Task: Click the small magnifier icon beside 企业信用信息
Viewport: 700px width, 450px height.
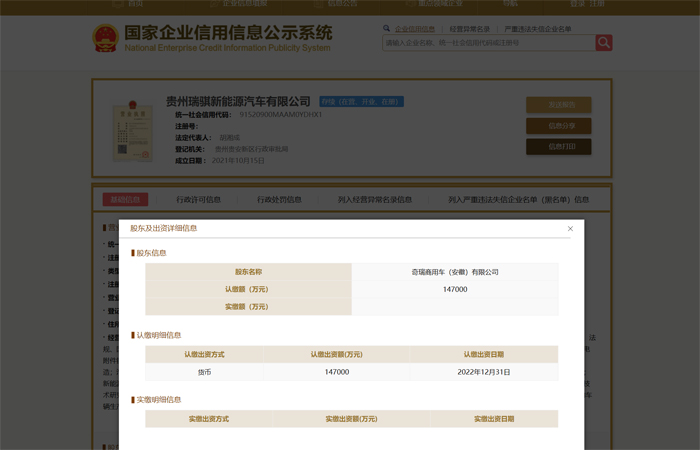Action: pos(386,29)
